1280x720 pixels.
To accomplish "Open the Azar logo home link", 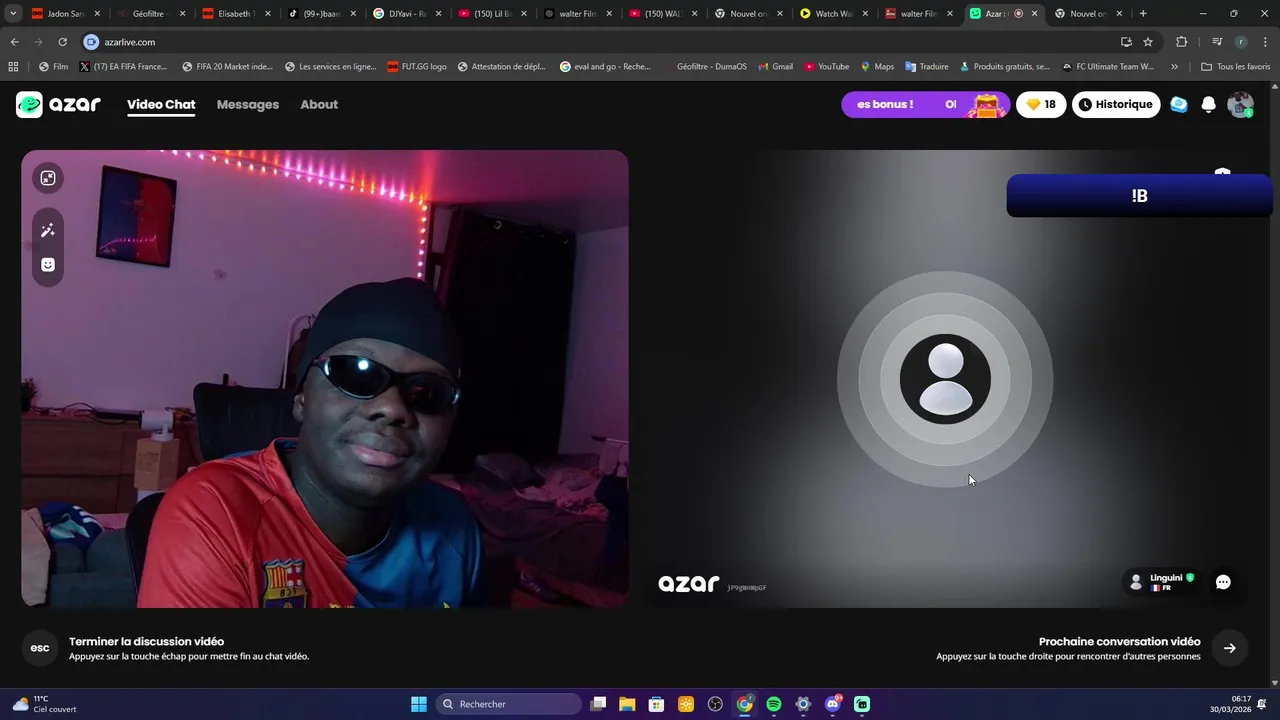I will click(x=58, y=104).
